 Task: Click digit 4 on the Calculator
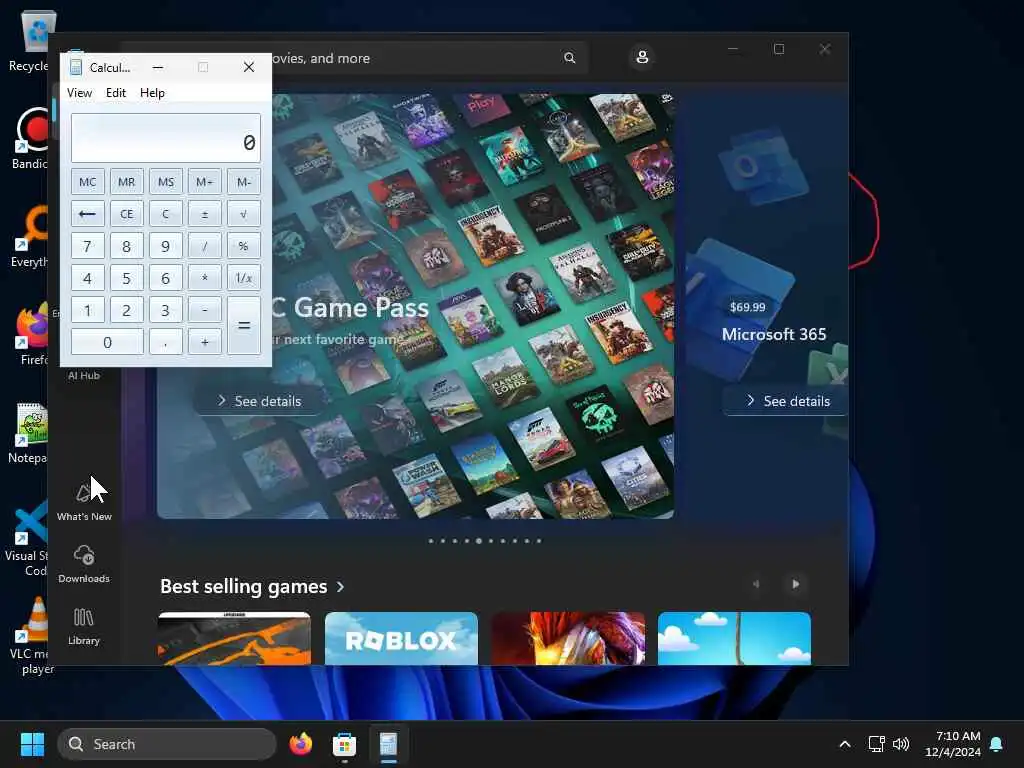[88, 278]
